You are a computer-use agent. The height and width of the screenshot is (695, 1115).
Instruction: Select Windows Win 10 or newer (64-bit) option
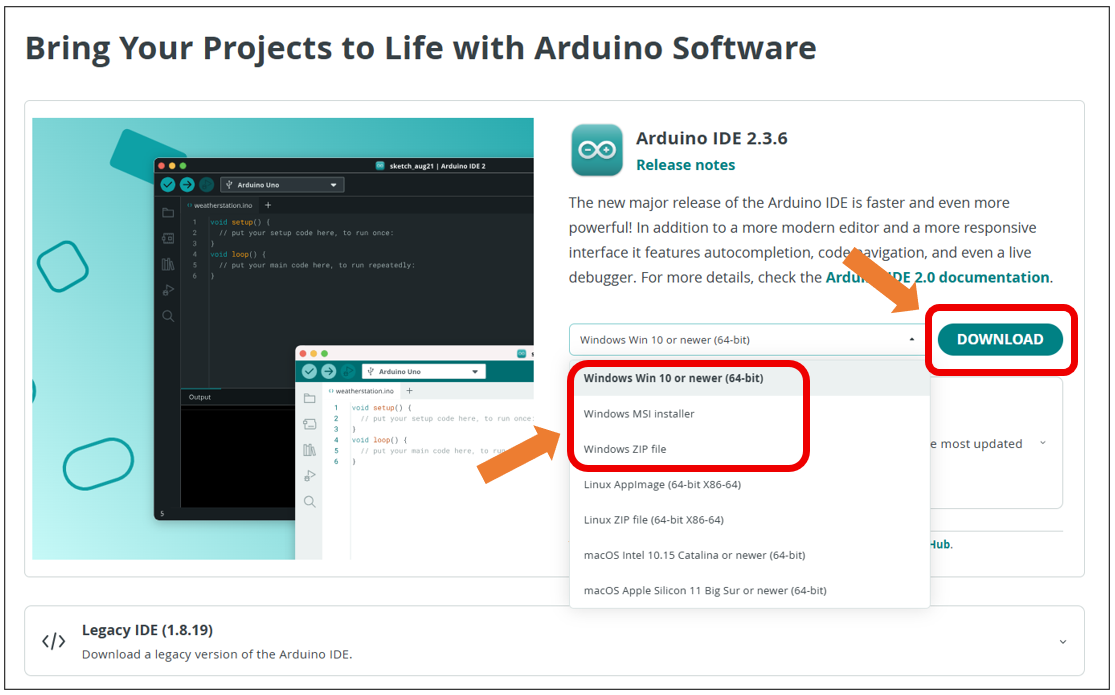click(749, 378)
